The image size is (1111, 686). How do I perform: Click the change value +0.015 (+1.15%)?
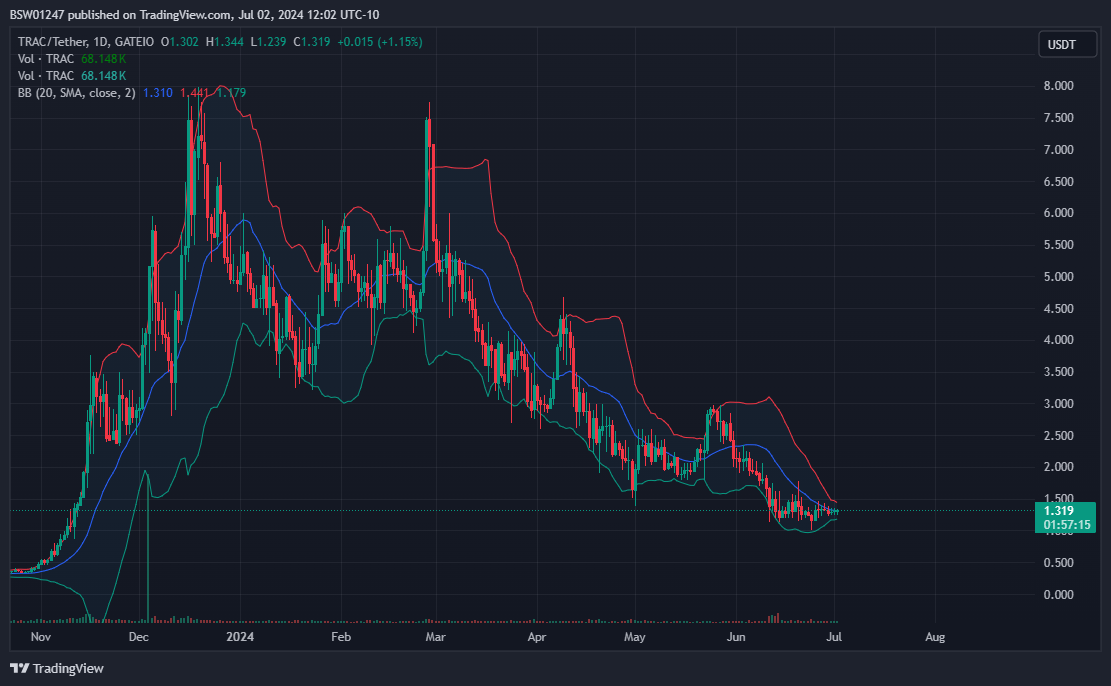click(380, 42)
